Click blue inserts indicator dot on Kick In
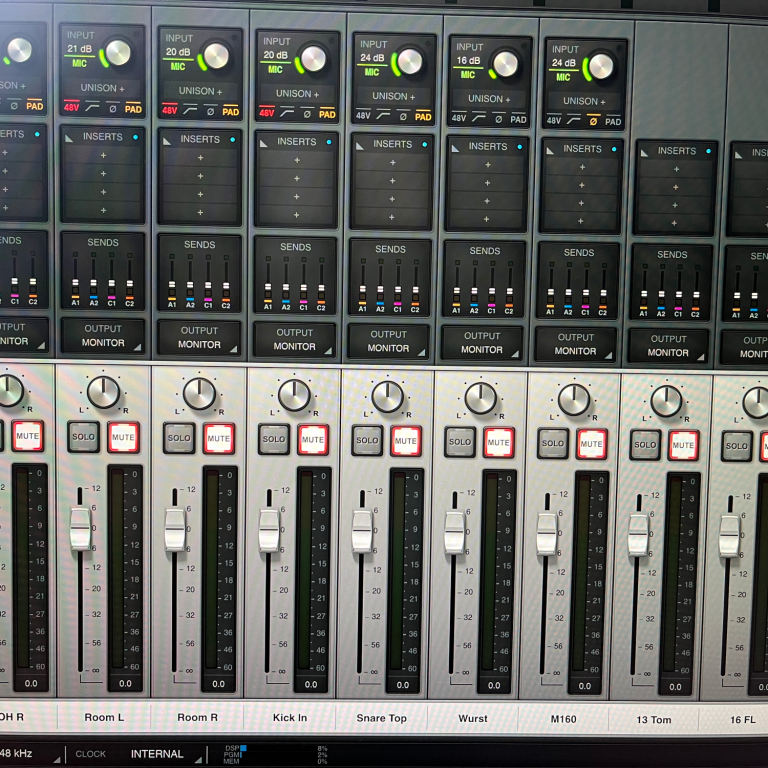This screenshot has height=768, width=768. point(329,142)
